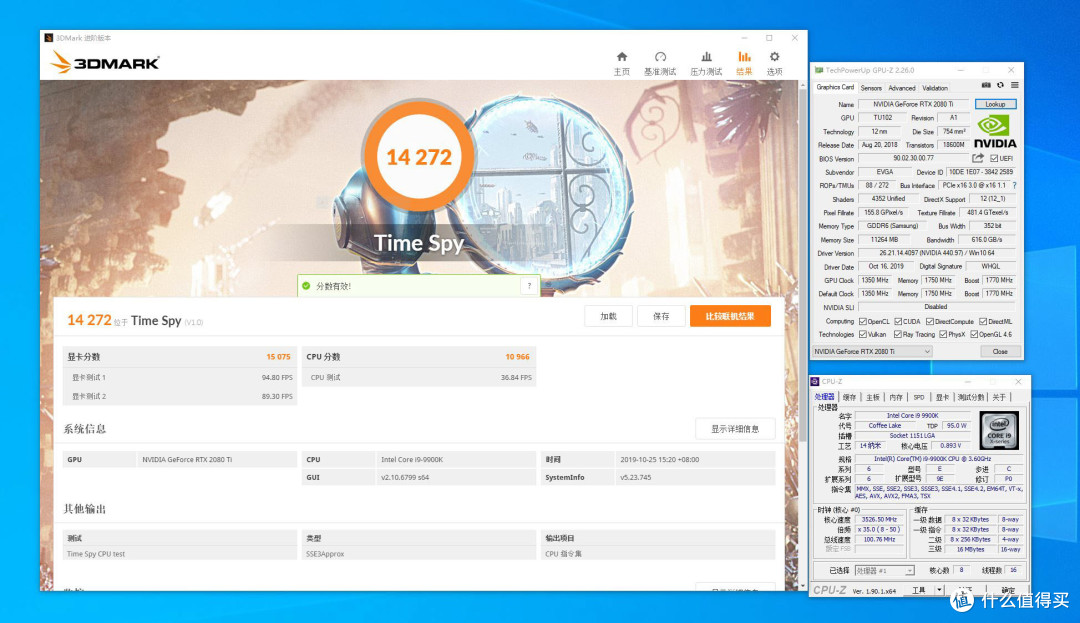Click Close button in GPU-Z

(x=999, y=352)
